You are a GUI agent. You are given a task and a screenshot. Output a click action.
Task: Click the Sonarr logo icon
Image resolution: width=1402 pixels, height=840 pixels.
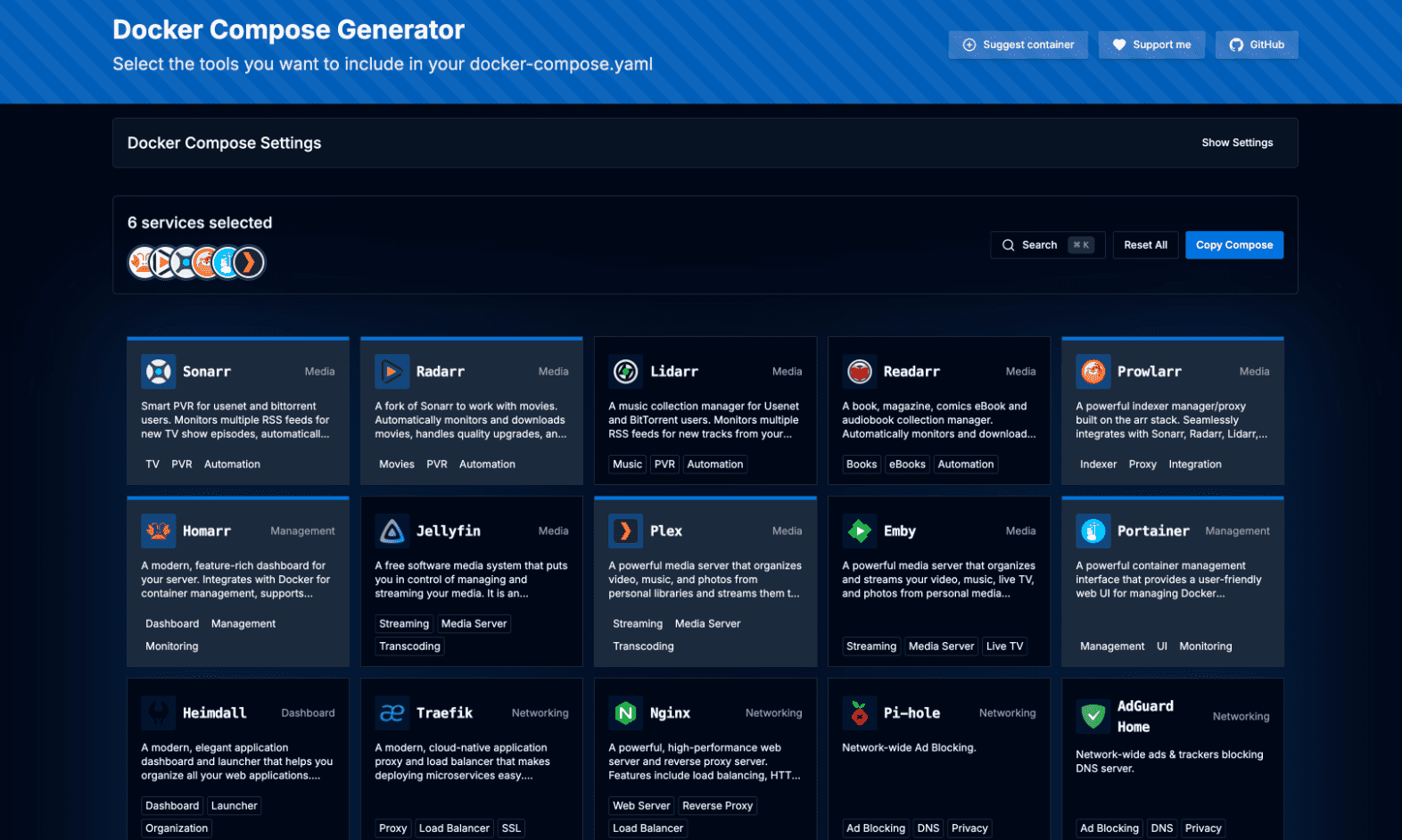159,371
